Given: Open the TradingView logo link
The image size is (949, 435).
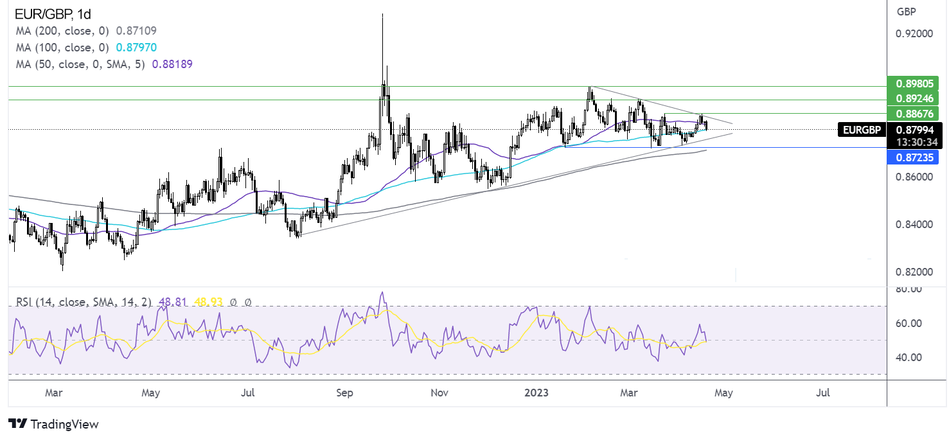Looking at the screenshot, I should 53,424.
